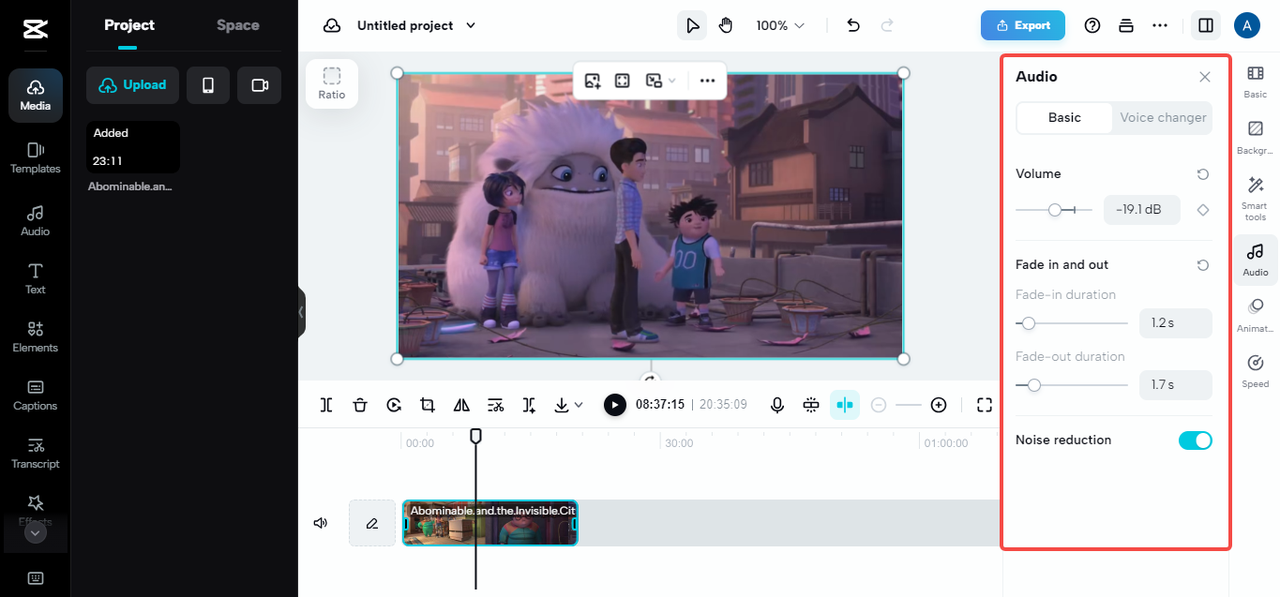This screenshot has width=1280, height=597.
Task: Select the Abominable media thumbnail
Action: tap(133, 147)
